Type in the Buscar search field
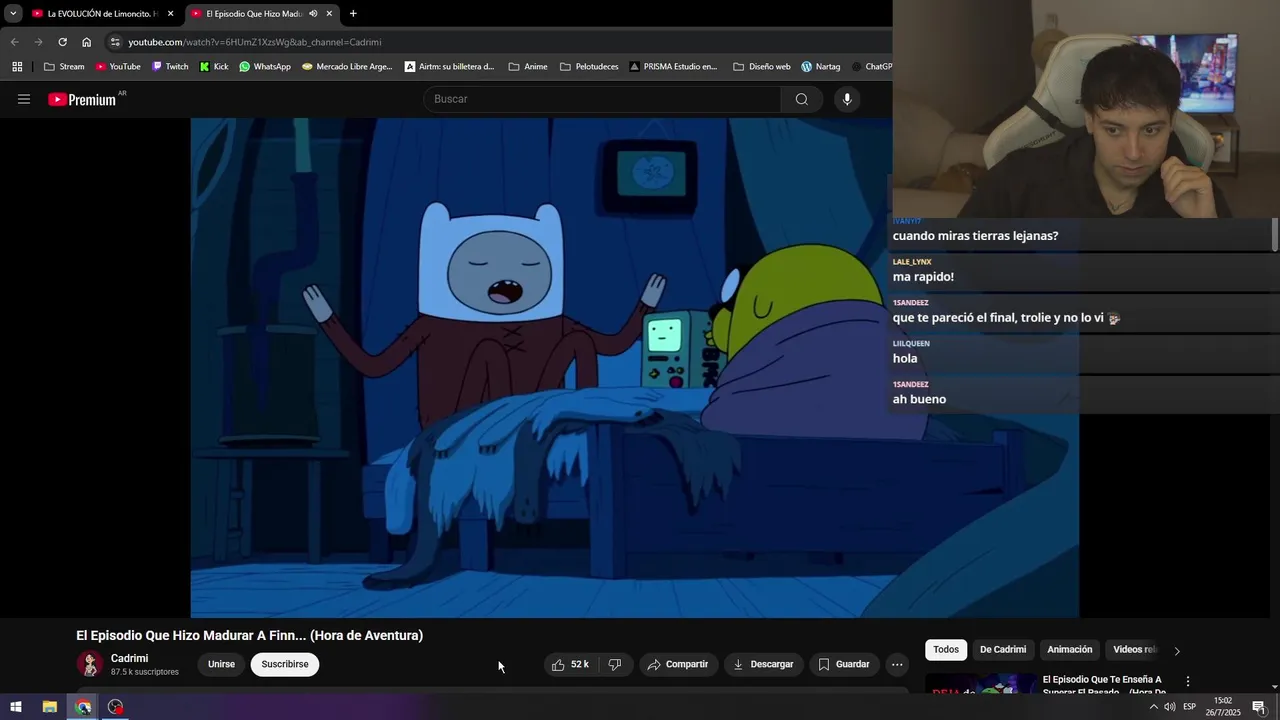 tap(602, 99)
